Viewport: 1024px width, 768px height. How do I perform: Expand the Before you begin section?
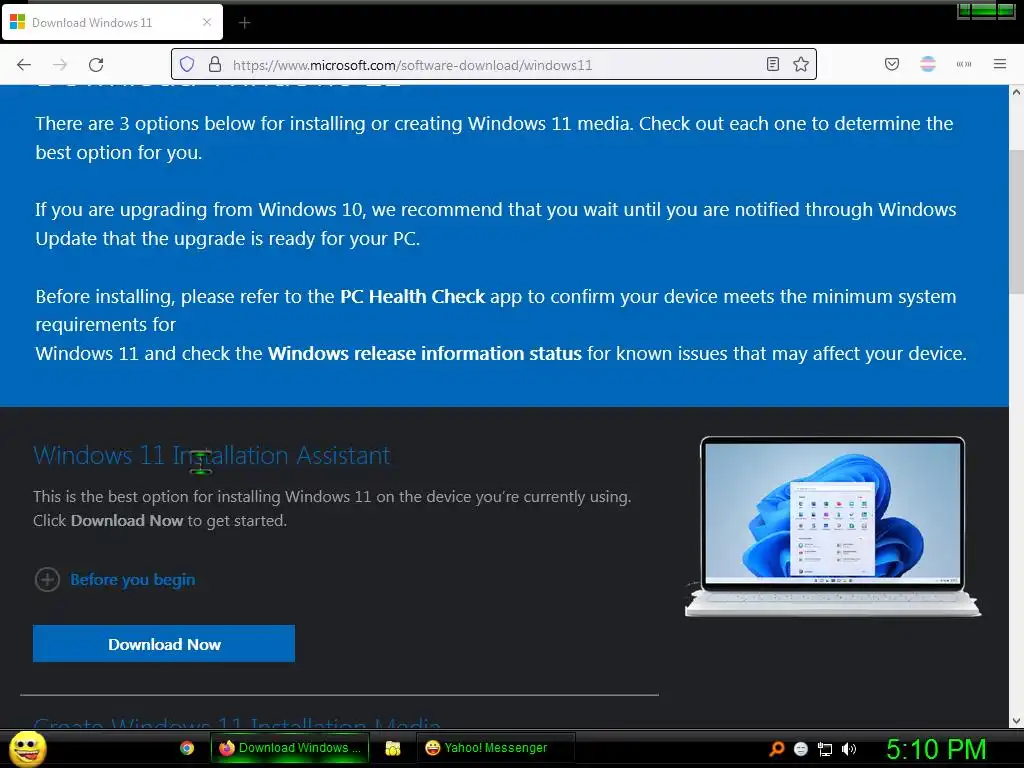[x=47, y=579]
